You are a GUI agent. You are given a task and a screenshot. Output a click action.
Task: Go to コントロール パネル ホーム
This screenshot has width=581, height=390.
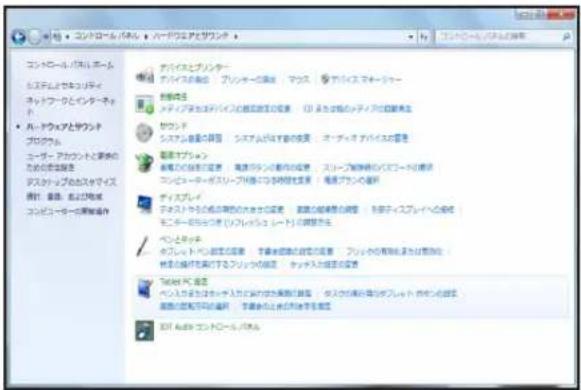(x=70, y=65)
